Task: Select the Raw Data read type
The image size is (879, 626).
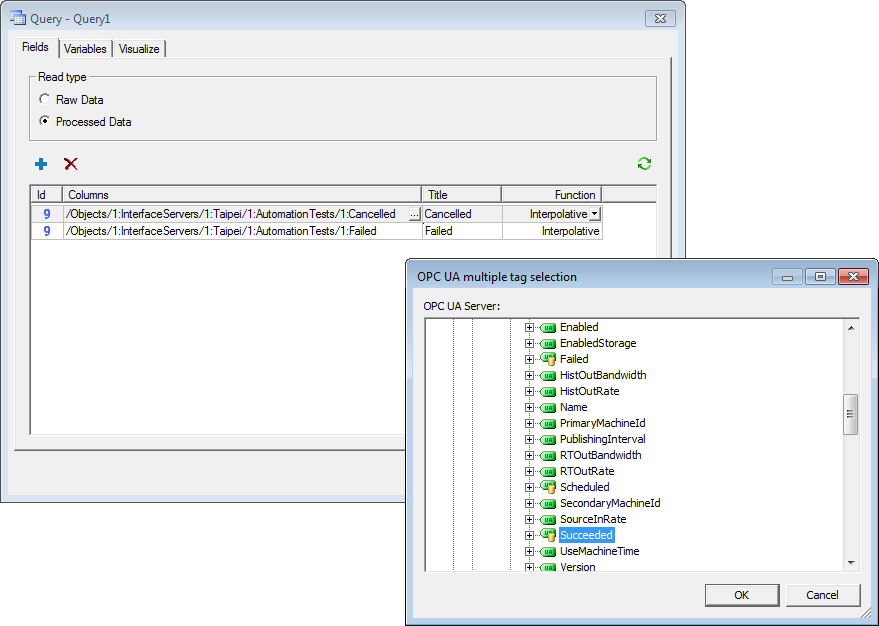Action: click(x=43, y=99)
